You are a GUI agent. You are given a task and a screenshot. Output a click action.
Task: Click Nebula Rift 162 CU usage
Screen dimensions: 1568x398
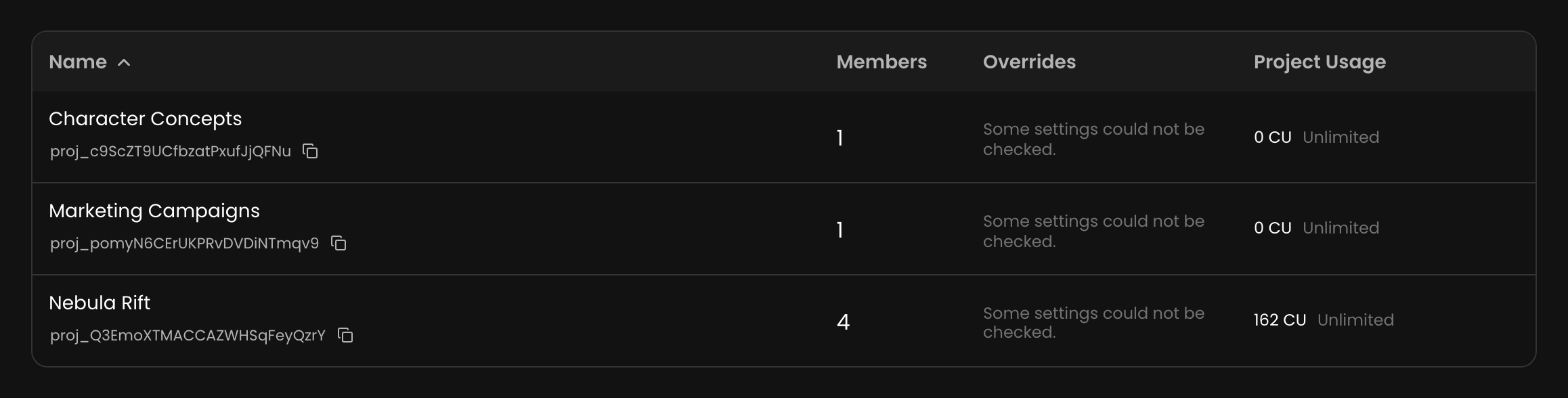(x=1280, y=320)
